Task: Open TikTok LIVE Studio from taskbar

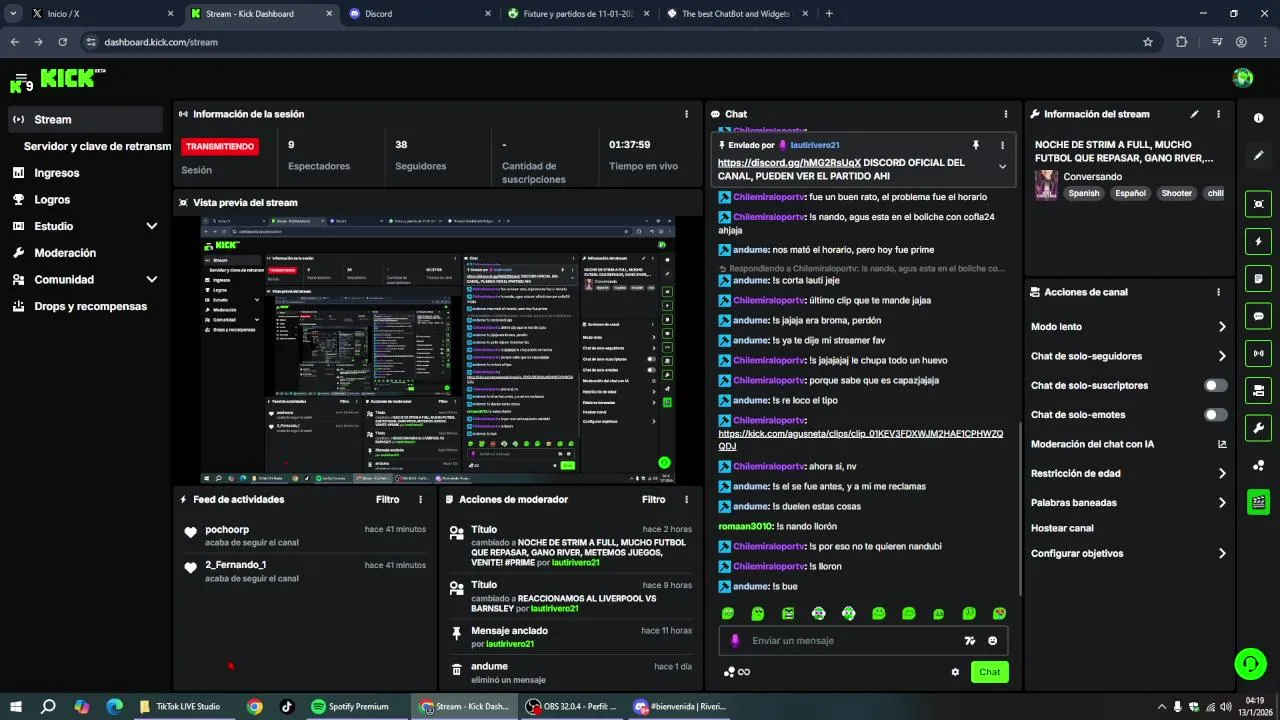Action: tap(180, 706)
